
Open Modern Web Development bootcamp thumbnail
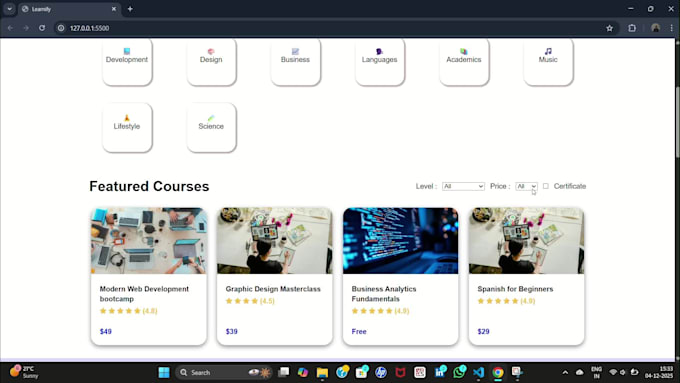[149, 241]
